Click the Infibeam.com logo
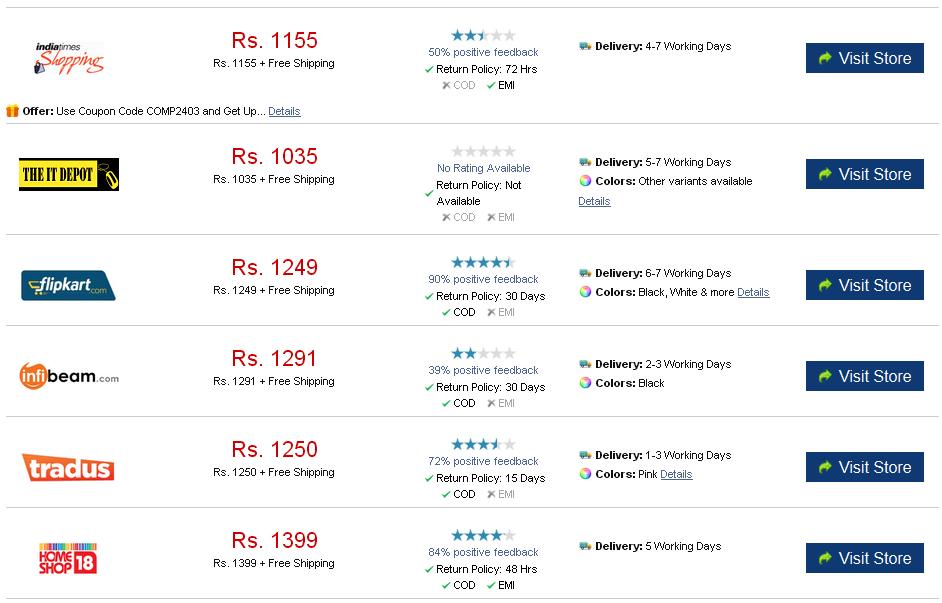 68,376
